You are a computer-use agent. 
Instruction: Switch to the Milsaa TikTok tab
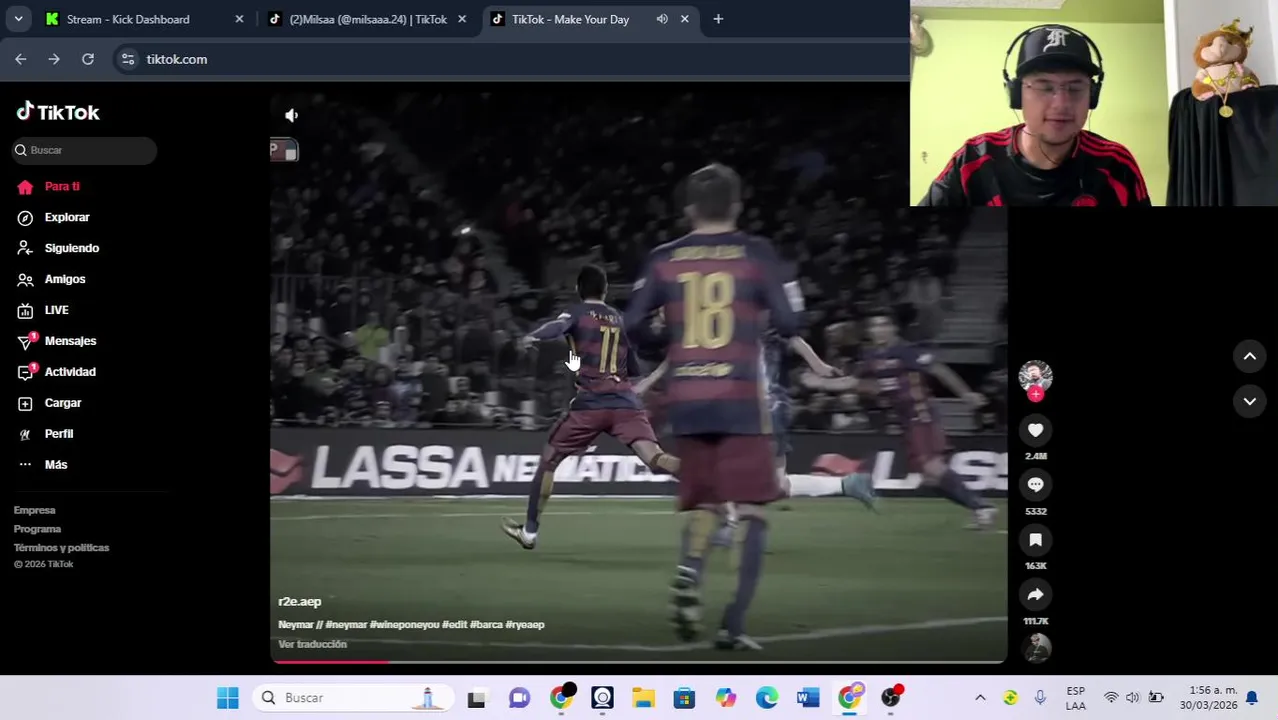tap(367, 19)
